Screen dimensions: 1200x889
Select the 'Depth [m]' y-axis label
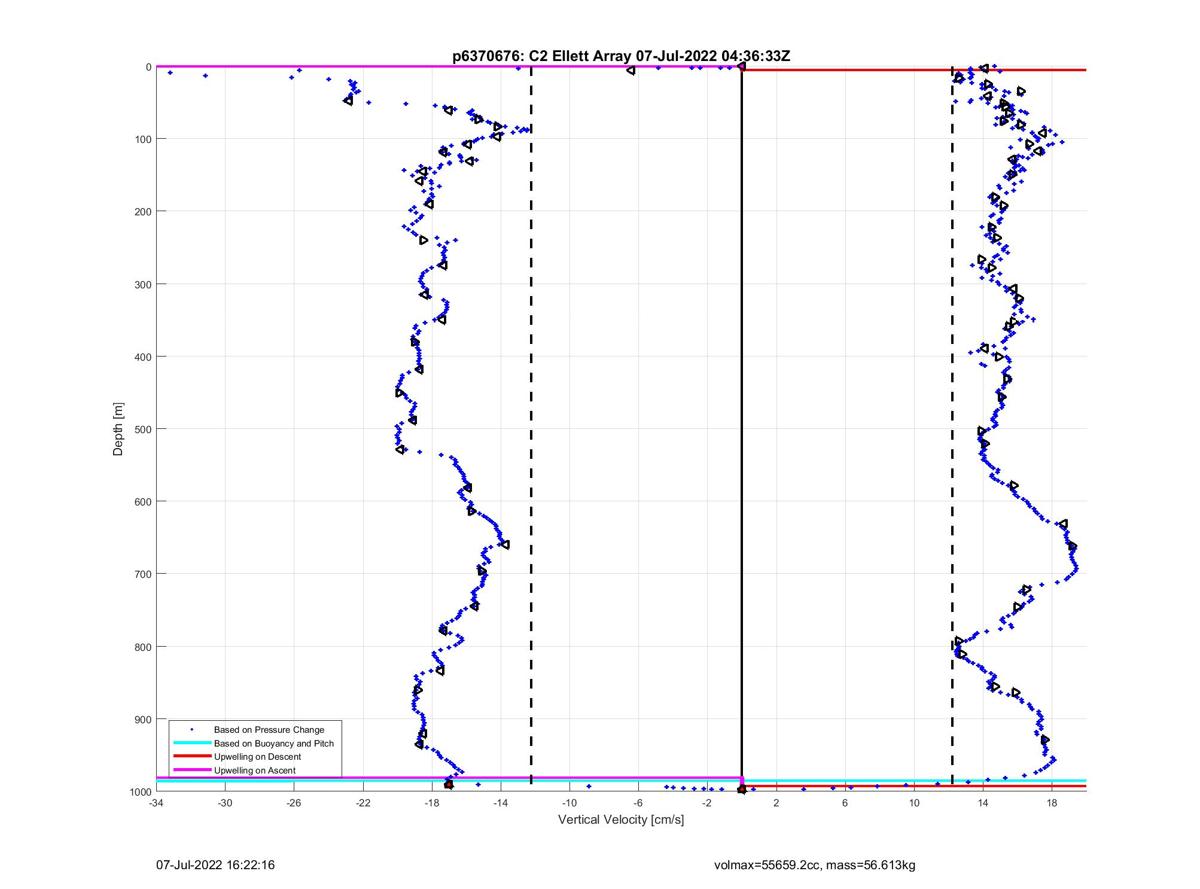(x=118, y=428)
